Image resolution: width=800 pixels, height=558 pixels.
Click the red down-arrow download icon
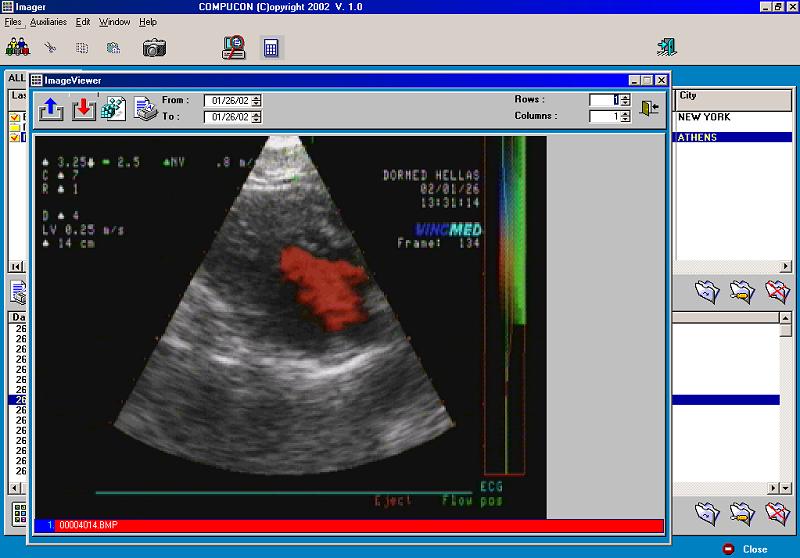[x=84, y=109]
